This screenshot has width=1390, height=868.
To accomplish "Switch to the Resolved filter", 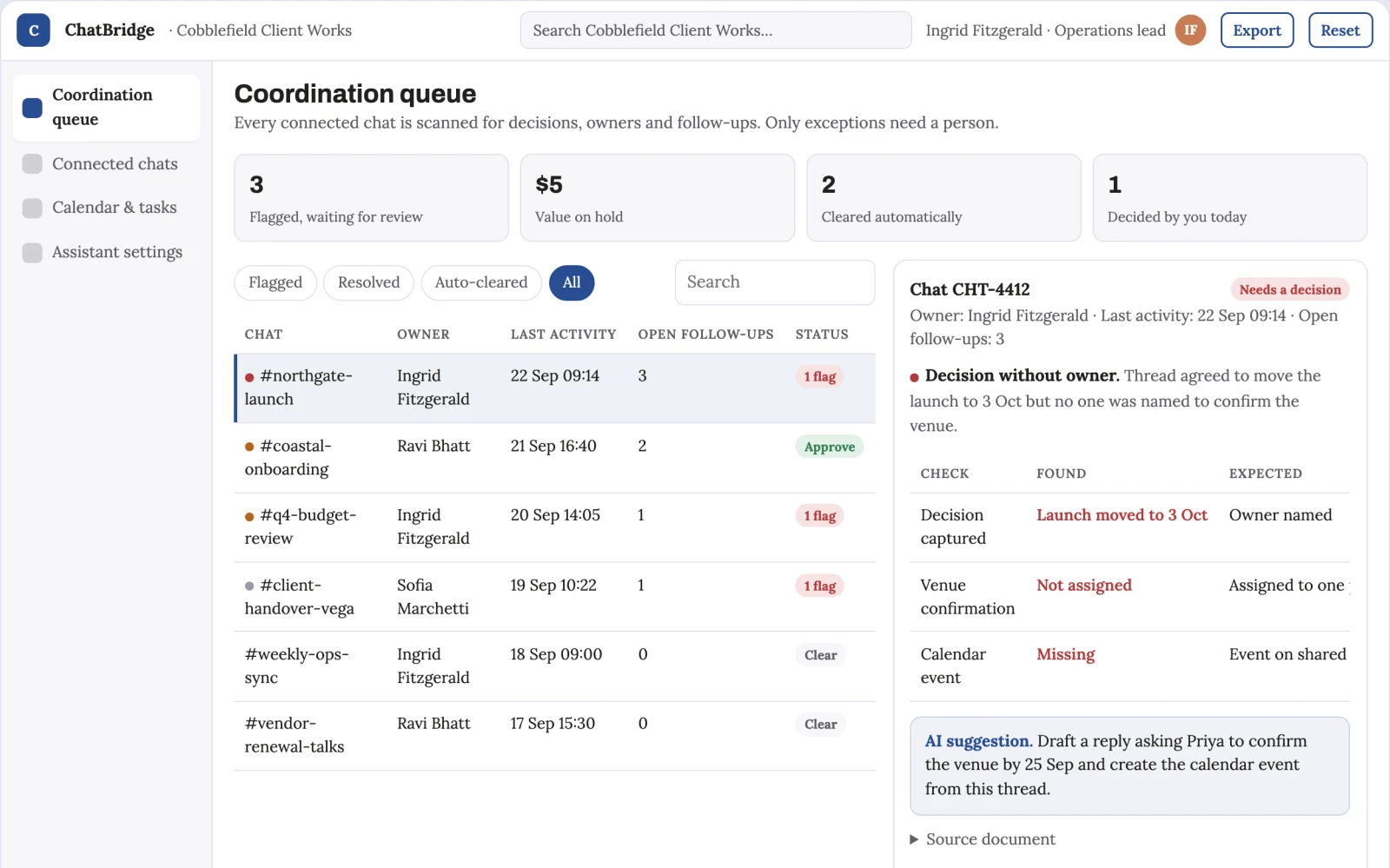I will (x=368, y=282).
